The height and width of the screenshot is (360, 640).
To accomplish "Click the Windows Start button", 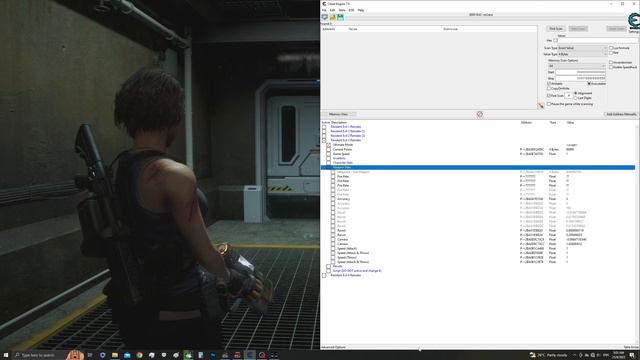I will click(x=6, y=355).
